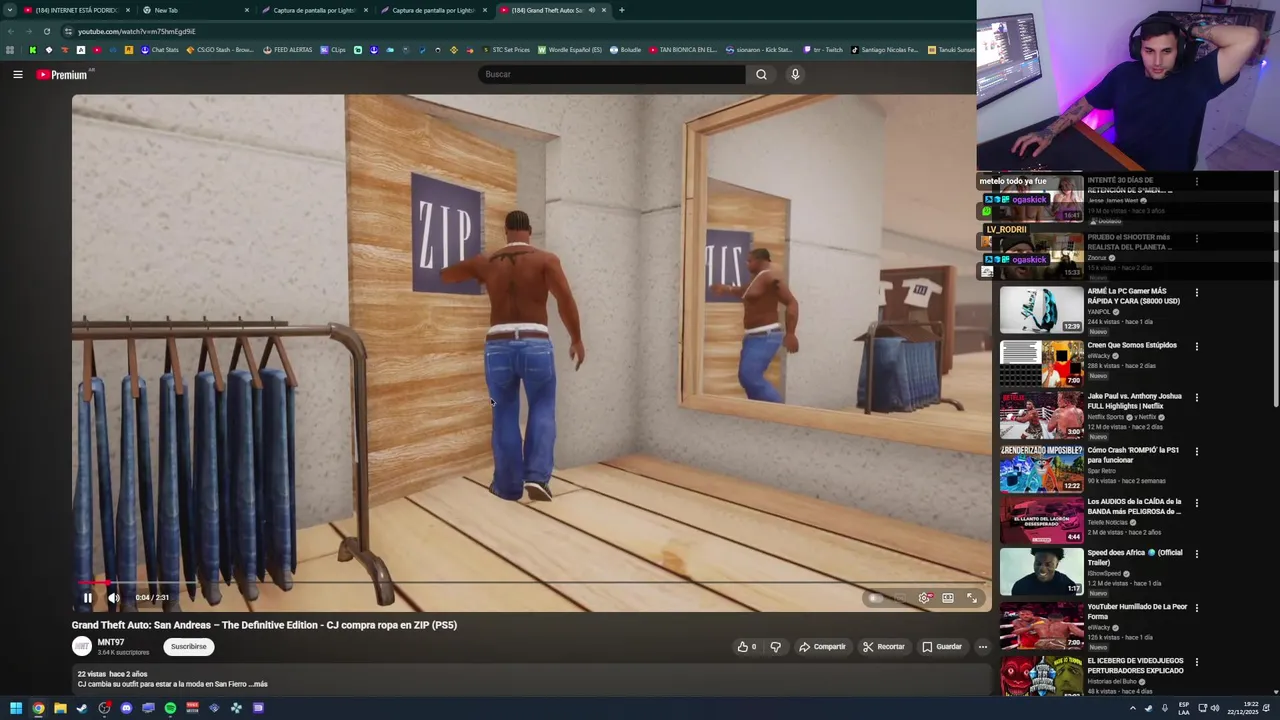Open Speed does Africa trailer thumbnail
The image size is (1280, 720).
(x=1041, y=572)
